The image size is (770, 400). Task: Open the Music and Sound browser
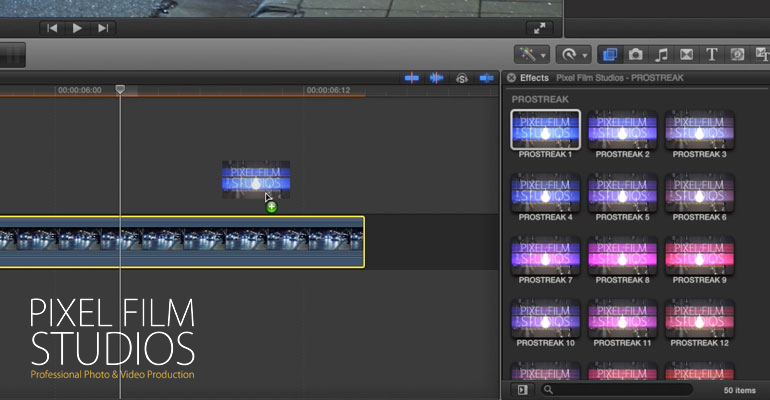(x=661, y=54)
